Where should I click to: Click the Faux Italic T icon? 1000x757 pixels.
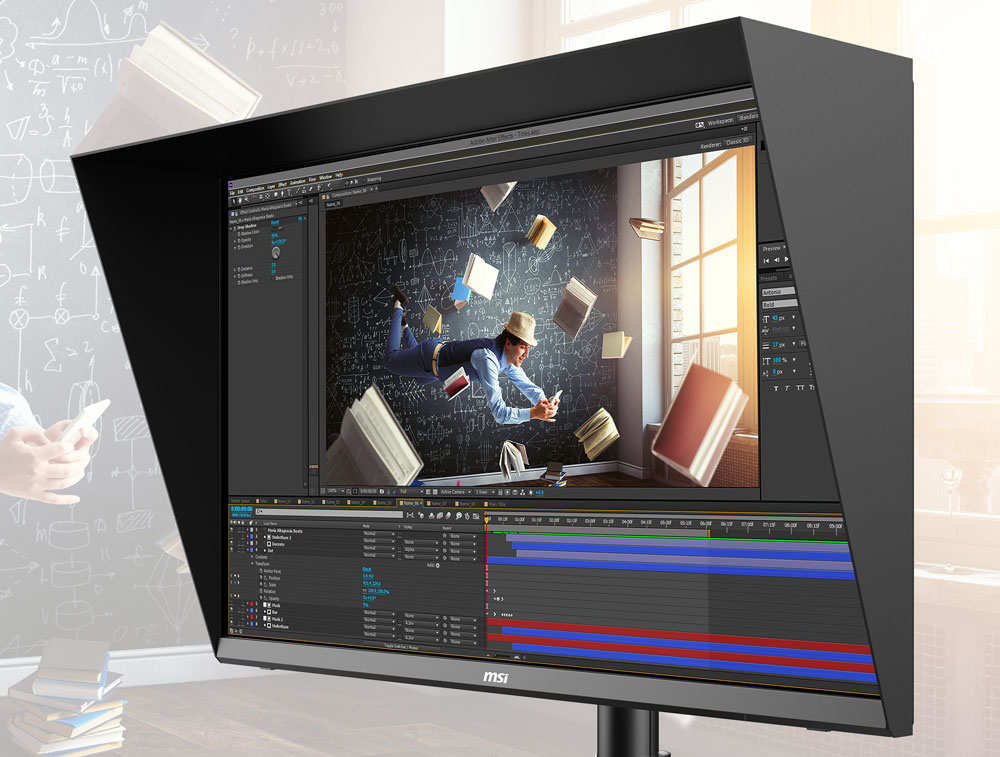[788, 387]
